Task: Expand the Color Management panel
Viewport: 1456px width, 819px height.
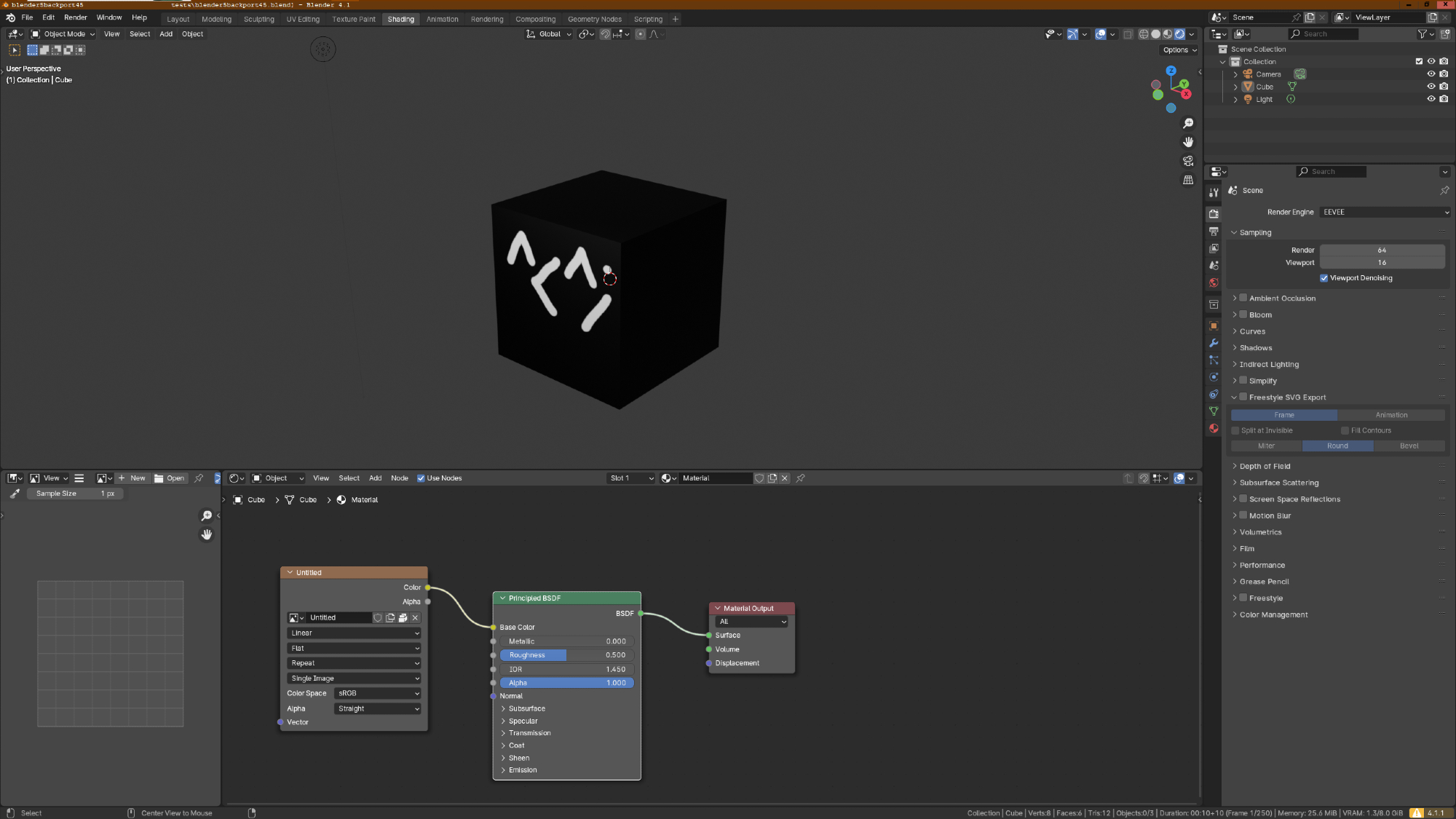Action: [x=1273, y=615]
